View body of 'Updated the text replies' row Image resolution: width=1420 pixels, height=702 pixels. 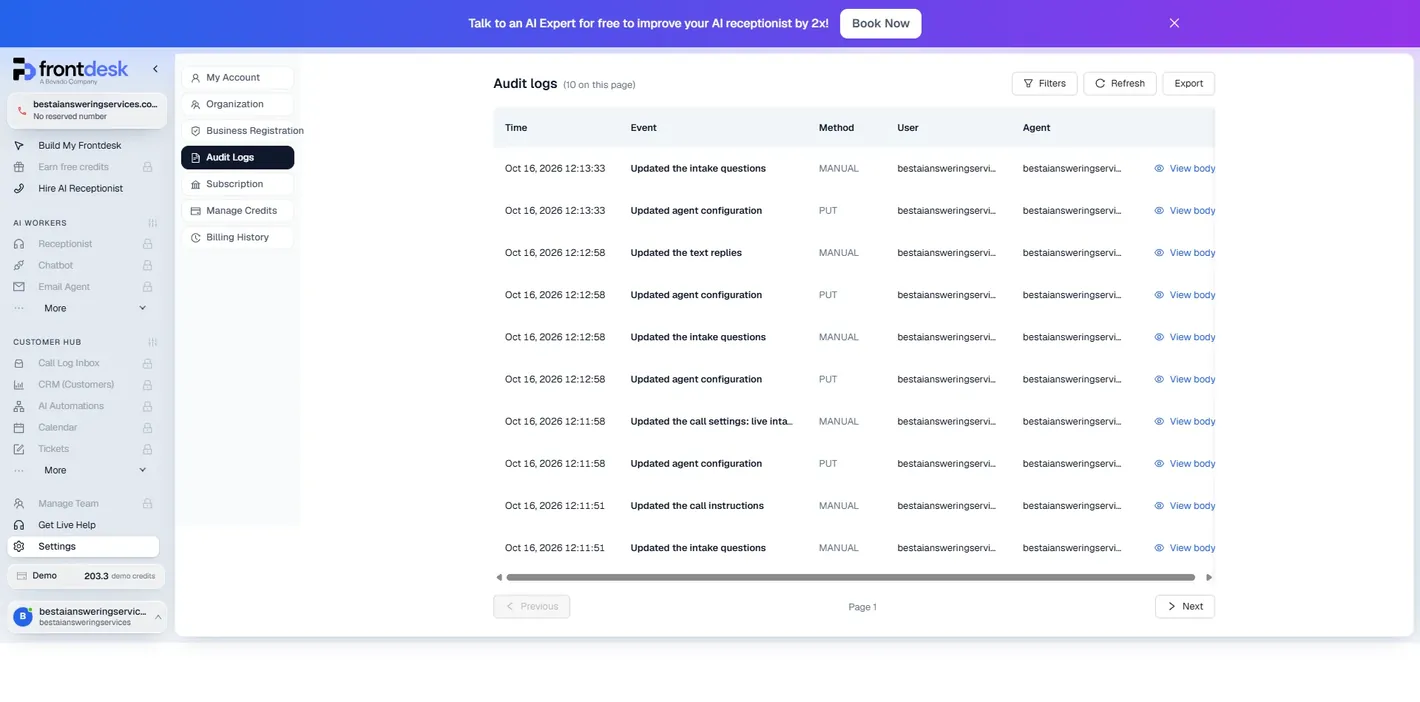[x=1185, y=253]
